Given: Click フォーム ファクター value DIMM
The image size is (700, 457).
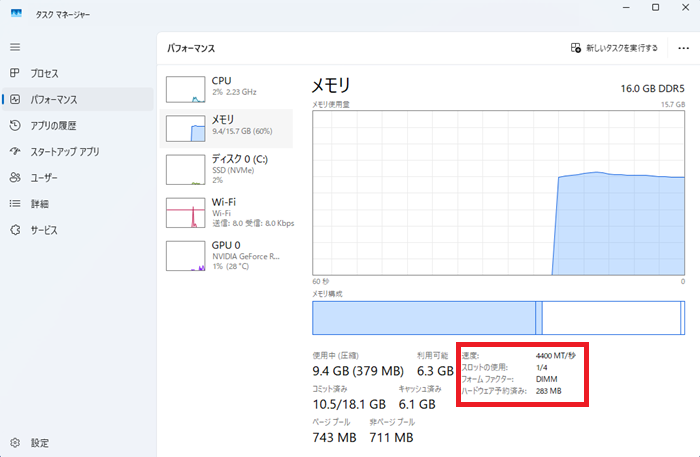Looking at the screenshot, I should click(x=546, y=379).
